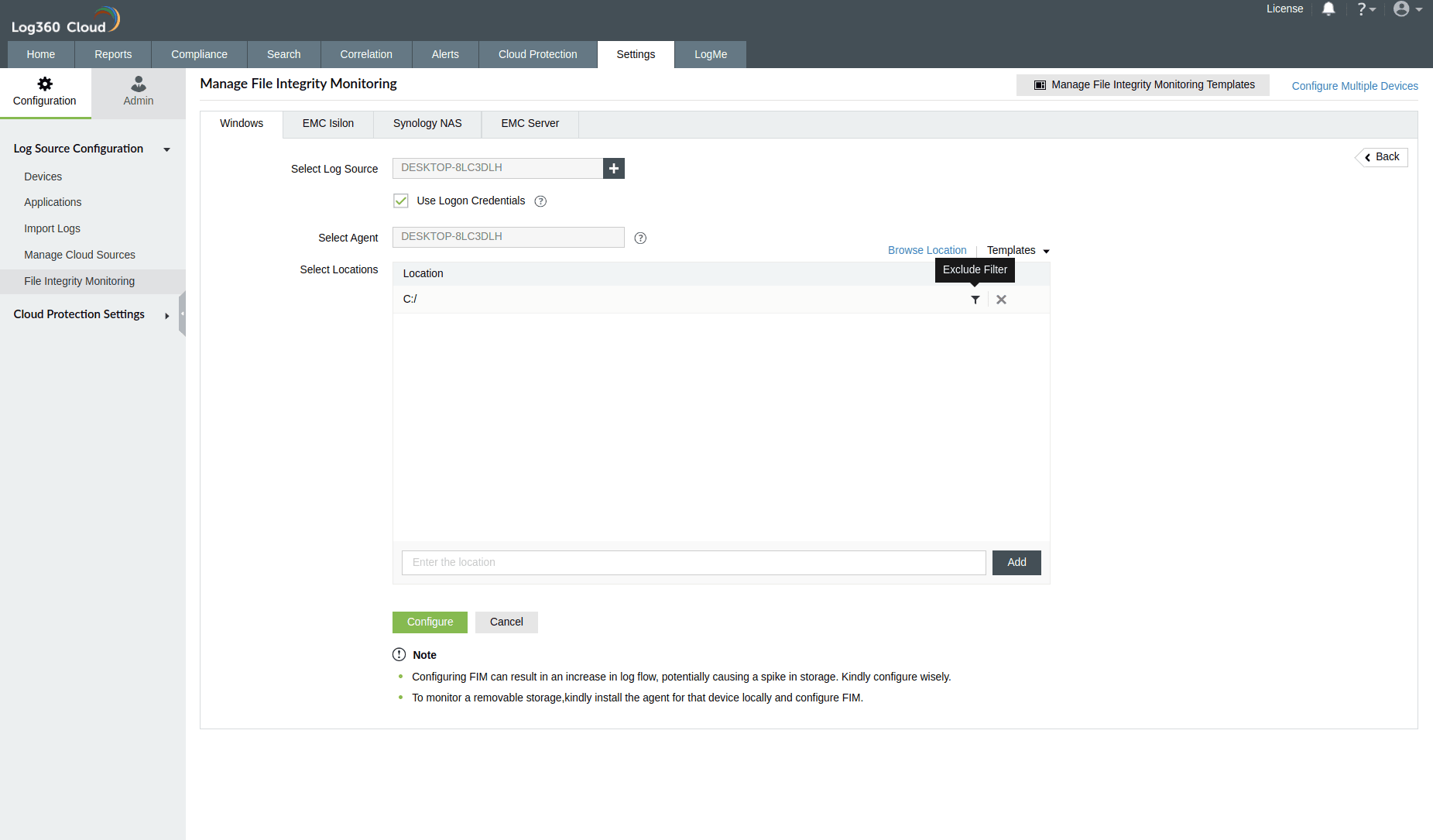Open the Reports tab

coord(113,54)
